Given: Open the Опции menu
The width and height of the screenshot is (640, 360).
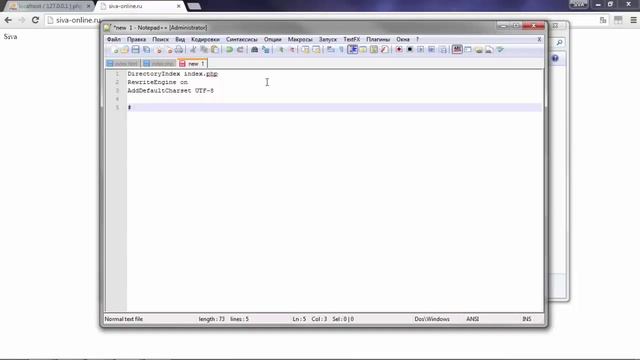Looking at the screenshot, I should 273,39.
